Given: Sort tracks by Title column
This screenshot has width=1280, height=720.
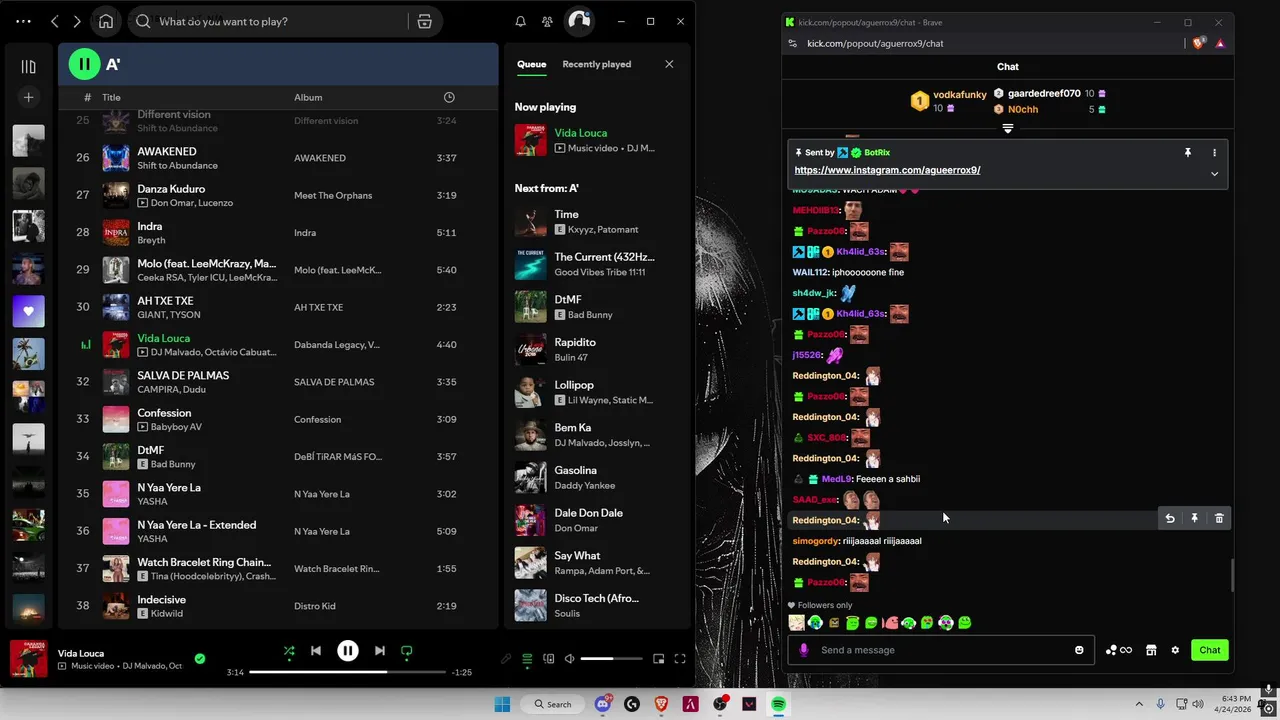Looking at the screenshot, I should 111,97.
